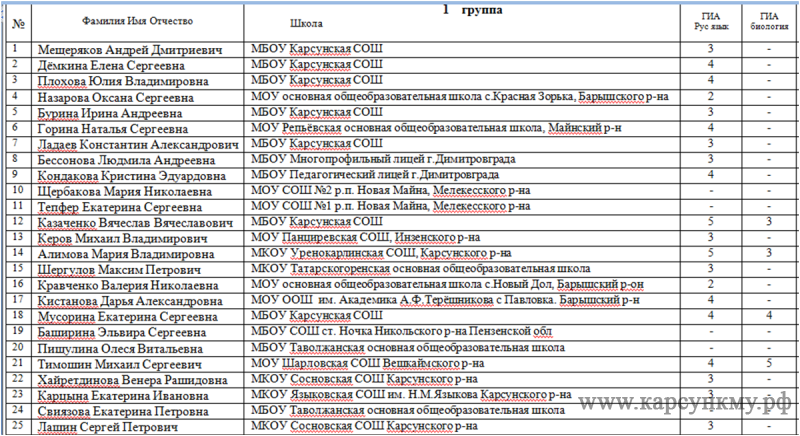Click Russian score 2 in Назарова row
The height and width of the screenshot is (436, 800).
click(x=711, y=96)
